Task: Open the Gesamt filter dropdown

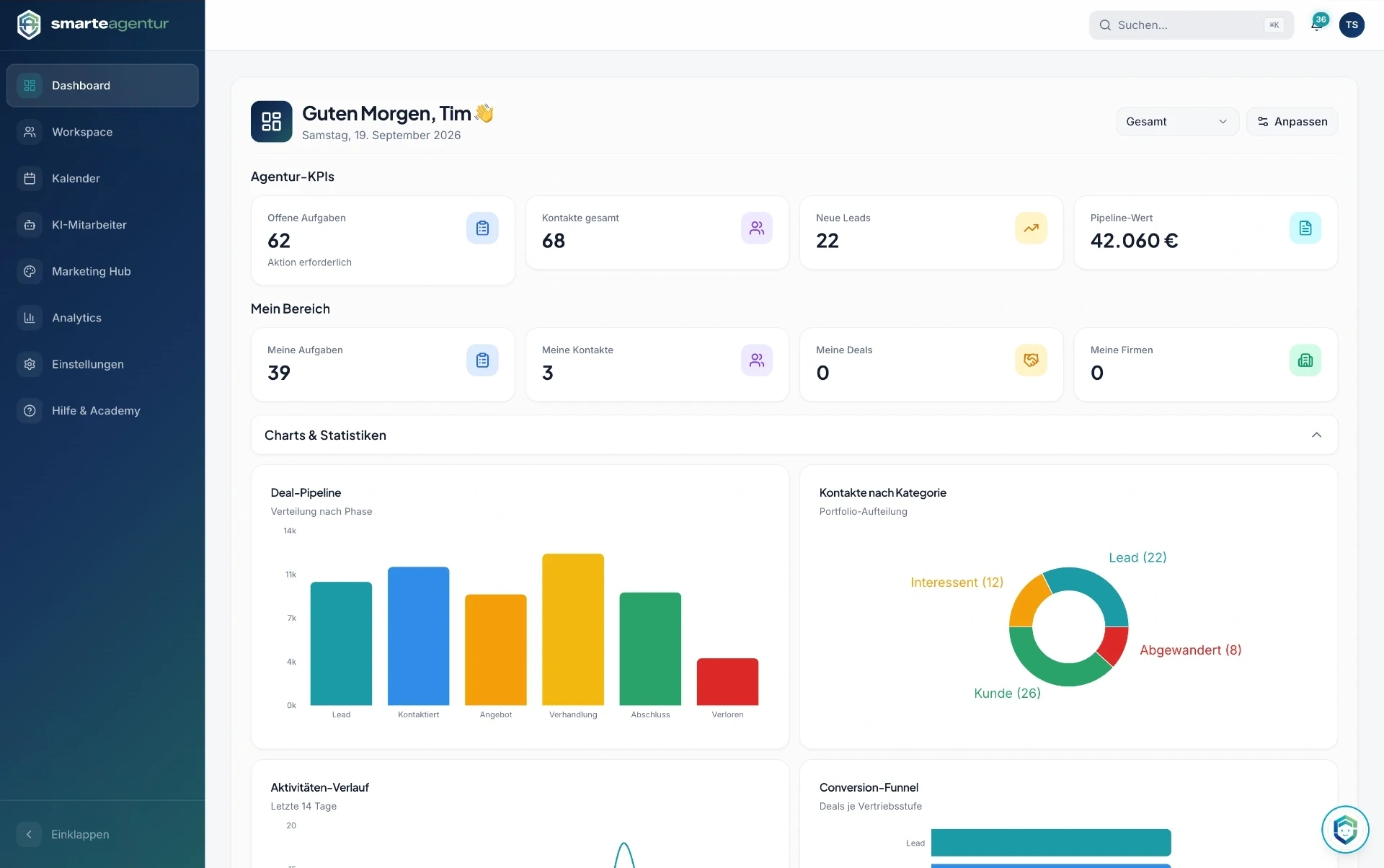Action: pos(1177,121)
